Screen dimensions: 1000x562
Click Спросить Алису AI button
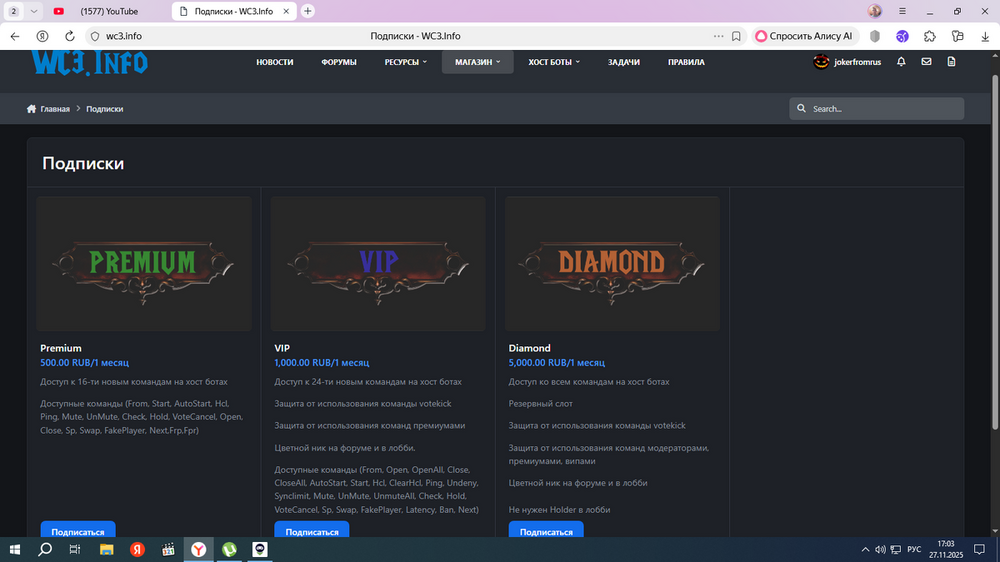click(x=804, y=36)
